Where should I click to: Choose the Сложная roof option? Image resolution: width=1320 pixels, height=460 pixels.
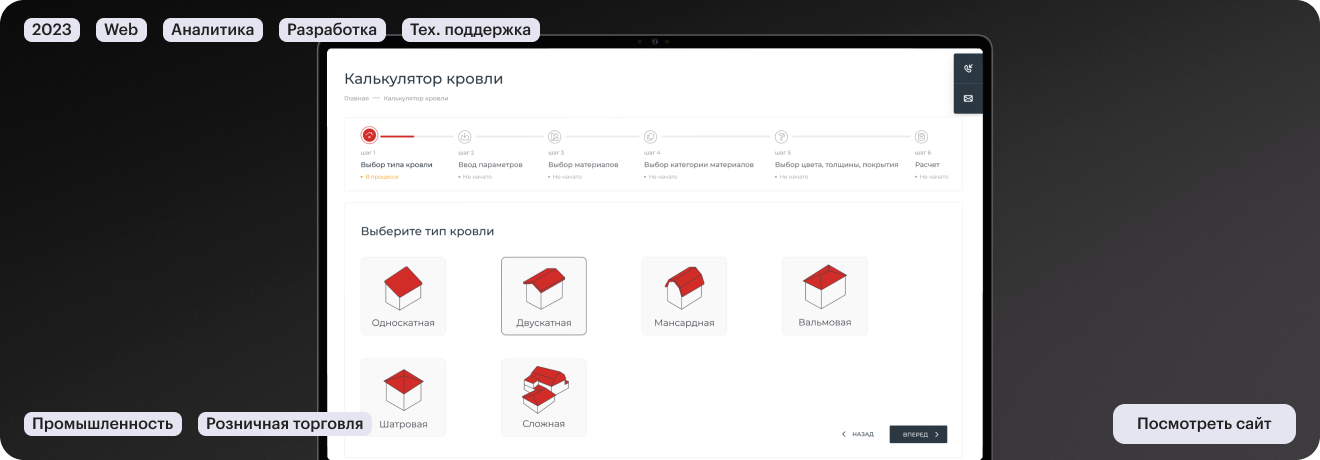click(543, 397)
